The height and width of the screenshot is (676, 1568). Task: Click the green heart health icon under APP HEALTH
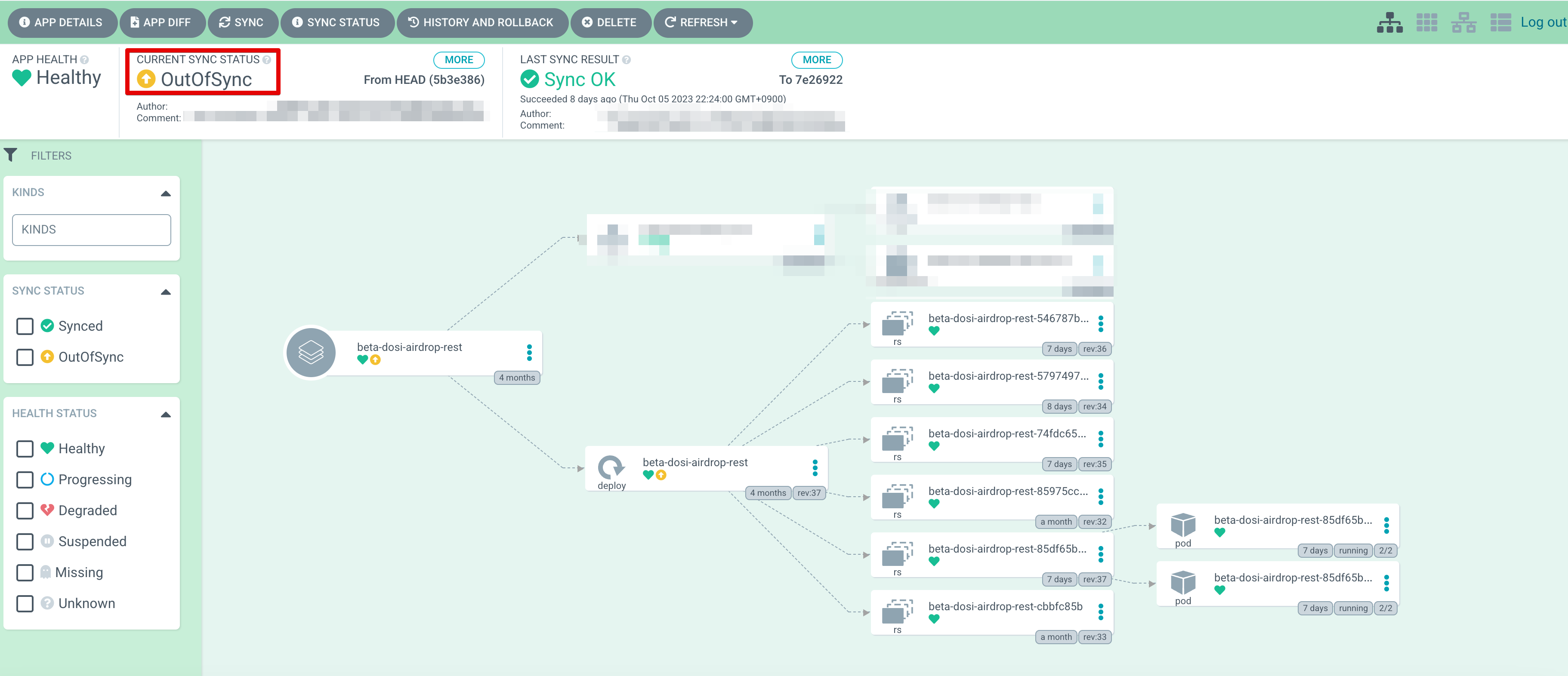[x=22, y=78]
